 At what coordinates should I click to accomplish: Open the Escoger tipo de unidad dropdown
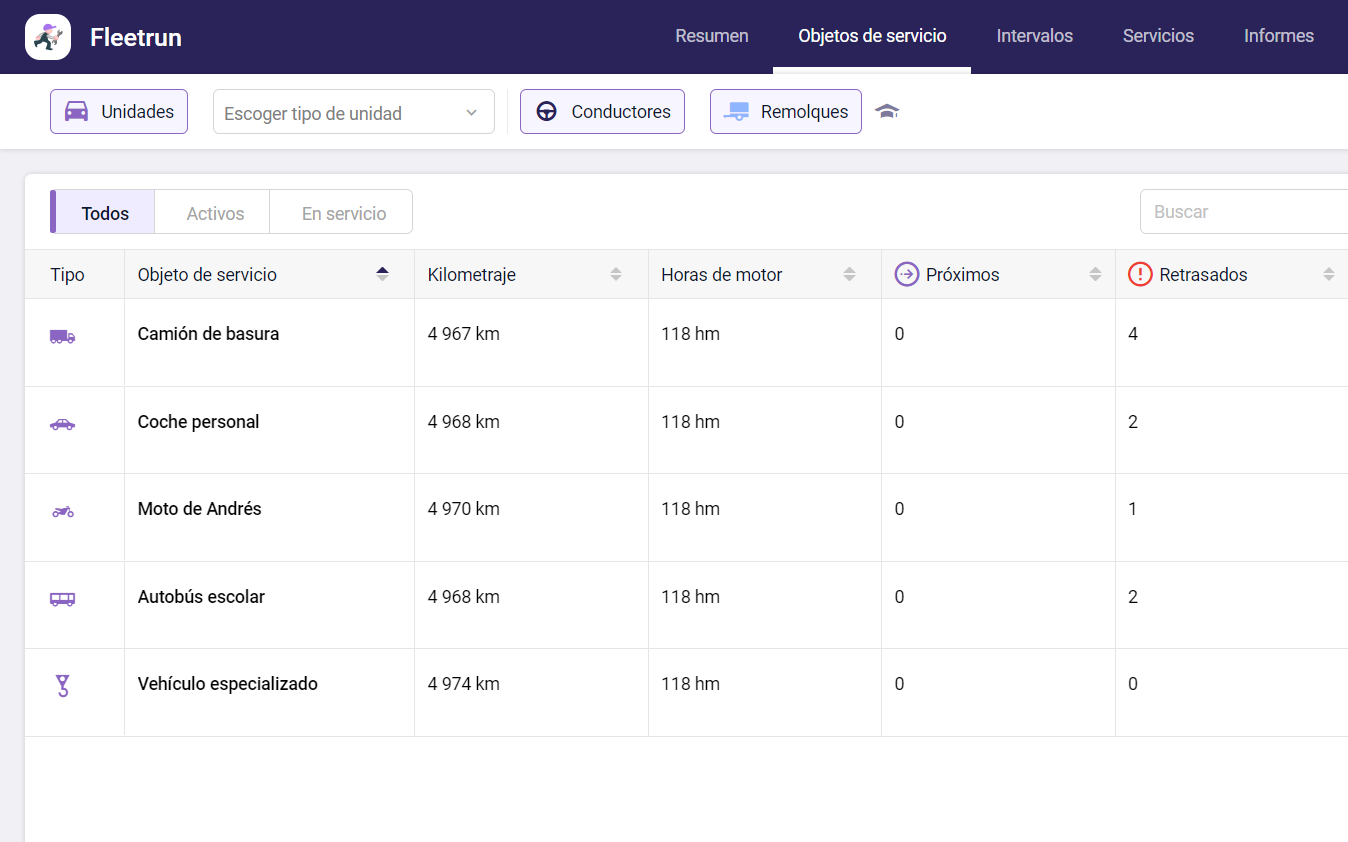[x=353, y=113]
